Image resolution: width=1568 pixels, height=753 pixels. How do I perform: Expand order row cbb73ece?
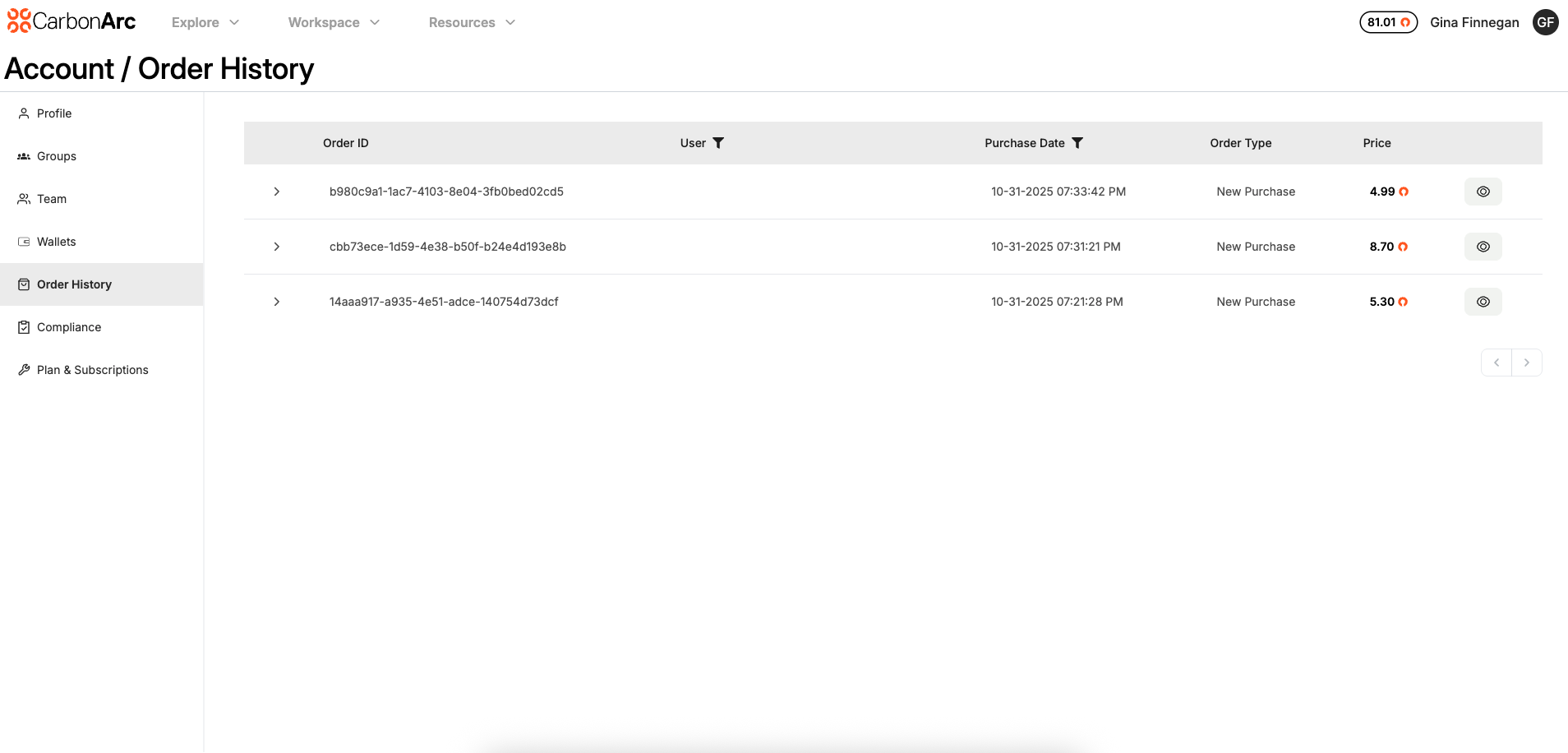click(x=277, y=247)
